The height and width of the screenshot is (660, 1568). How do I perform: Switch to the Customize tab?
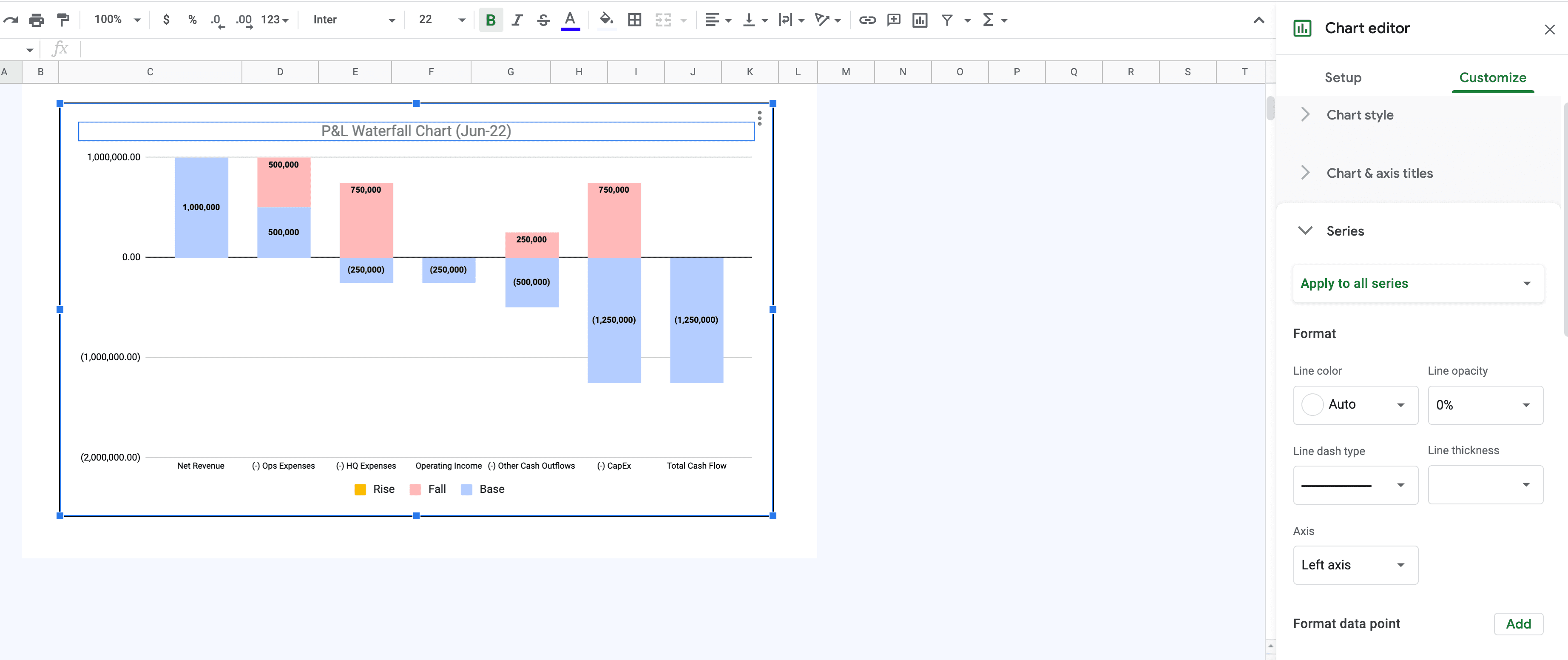pyautogui.click(x=1492, y=78)
